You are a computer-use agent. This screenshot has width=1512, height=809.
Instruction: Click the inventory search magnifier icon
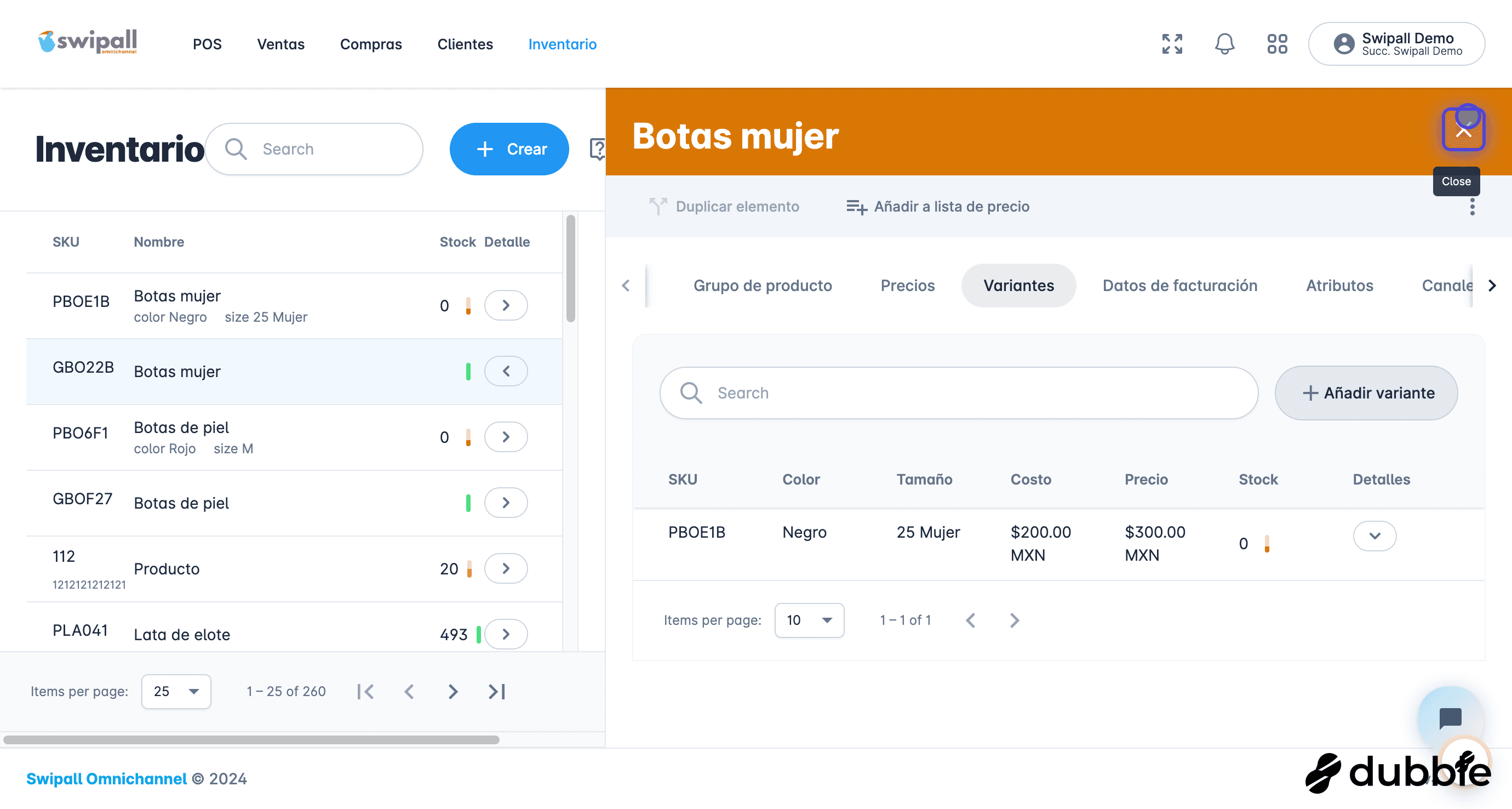click(236, 149)
